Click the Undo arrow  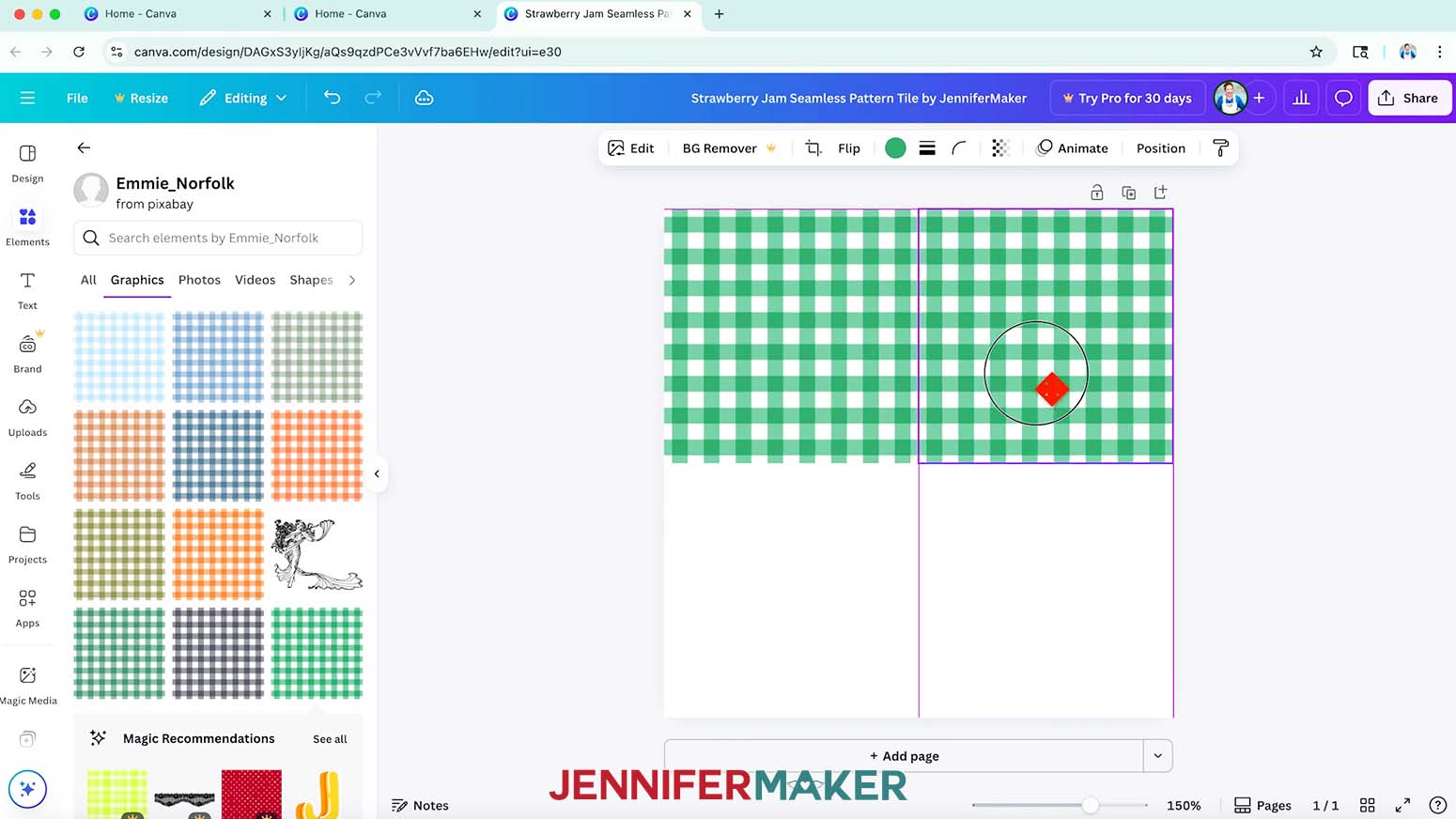[x=332, y=98]
